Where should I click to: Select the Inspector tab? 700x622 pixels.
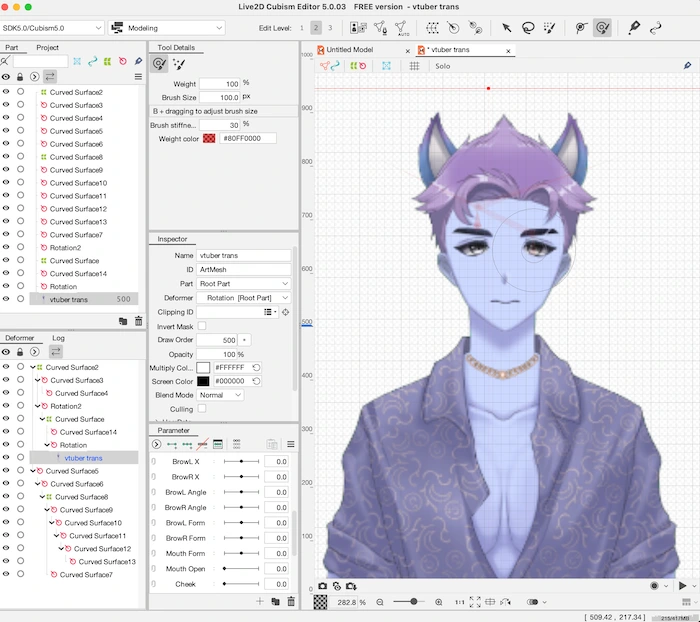pyautogui.click(x=172, y=239)
